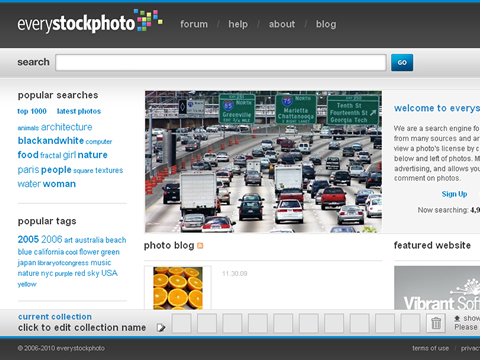Image resolution: width=480 pixels, height=360 pixels.
Task: Open the blue popular tag
Action: pos(25,252)
